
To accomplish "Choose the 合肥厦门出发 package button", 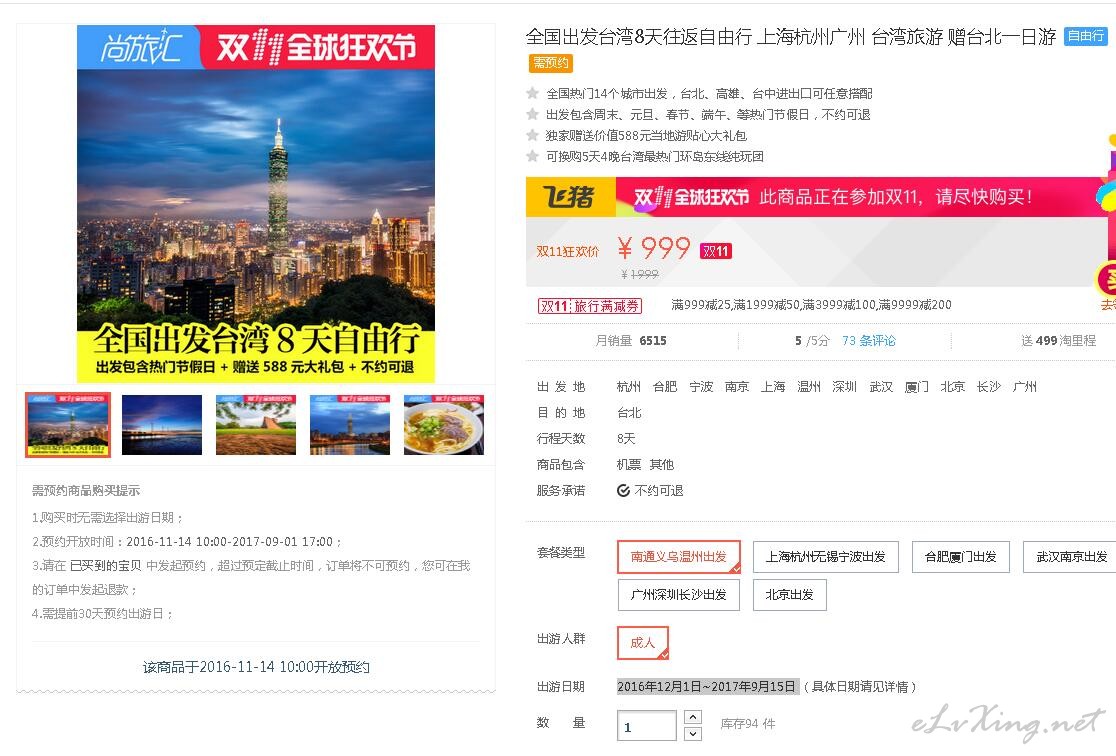I will pos(961,557).
